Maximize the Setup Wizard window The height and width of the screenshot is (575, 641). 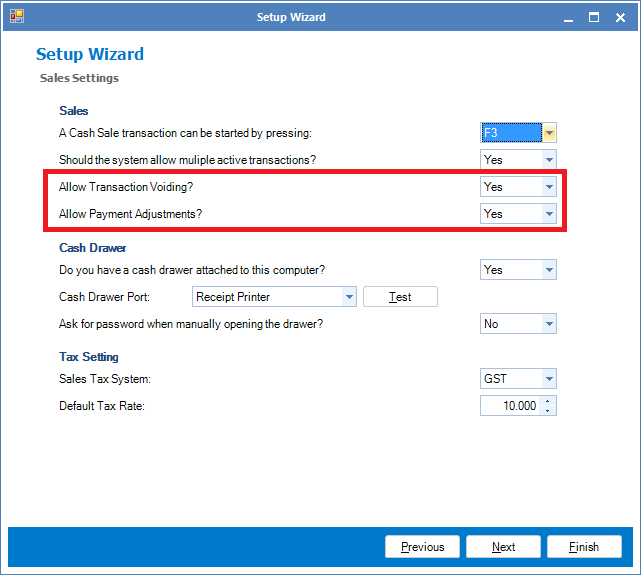594,17
